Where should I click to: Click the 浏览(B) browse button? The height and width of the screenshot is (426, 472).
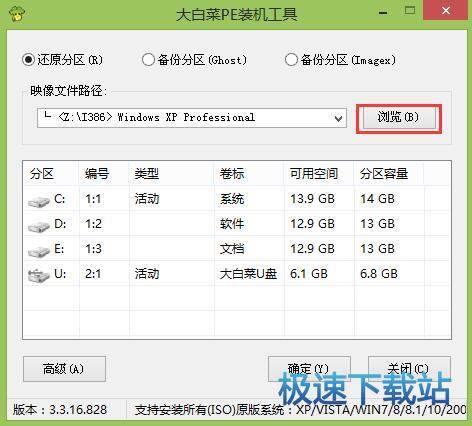click(399, 117)
